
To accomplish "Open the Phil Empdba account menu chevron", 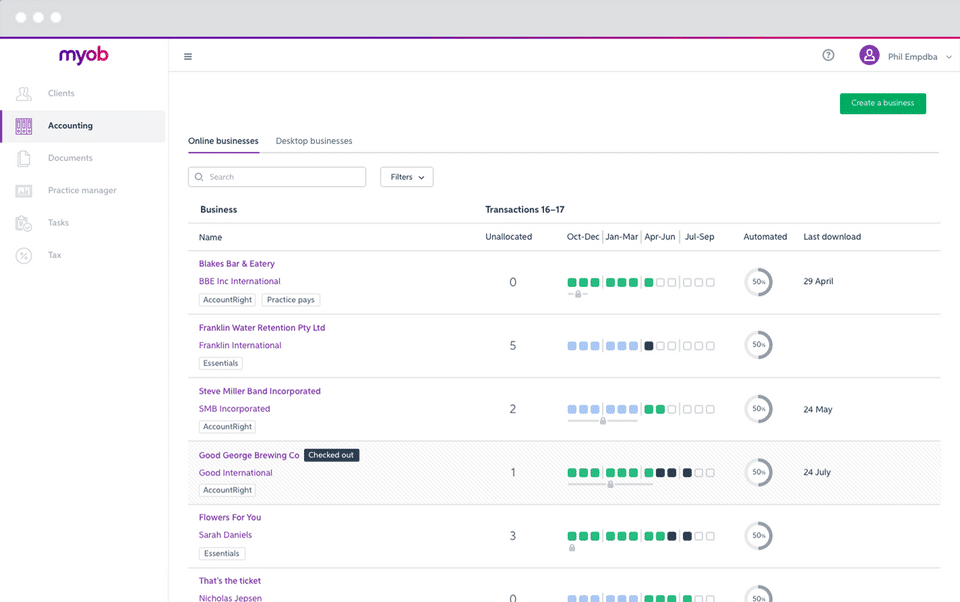I will 948,57.
